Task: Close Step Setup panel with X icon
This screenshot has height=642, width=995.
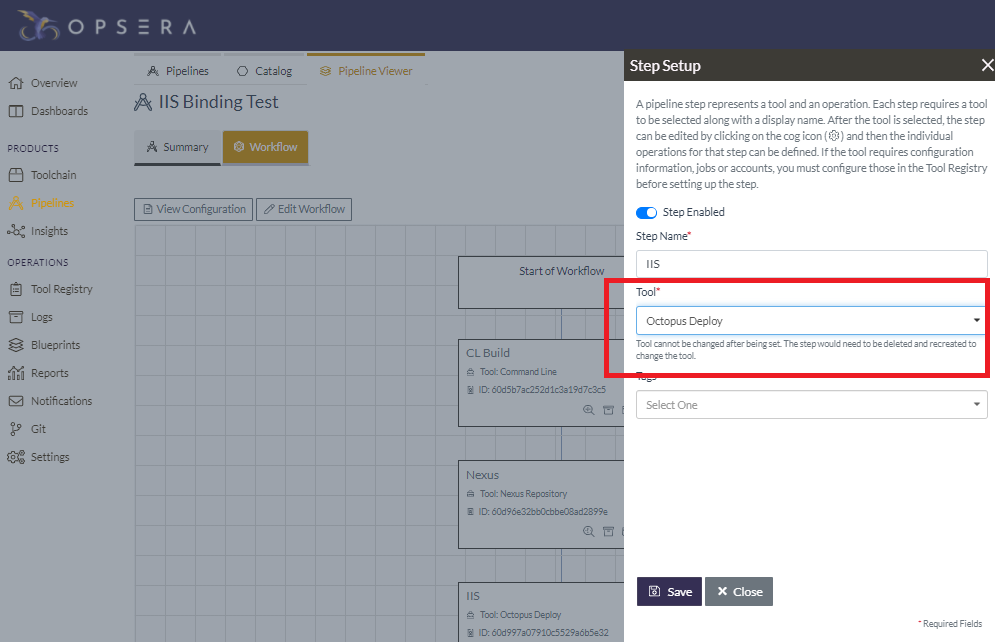Action: point(986,66)
